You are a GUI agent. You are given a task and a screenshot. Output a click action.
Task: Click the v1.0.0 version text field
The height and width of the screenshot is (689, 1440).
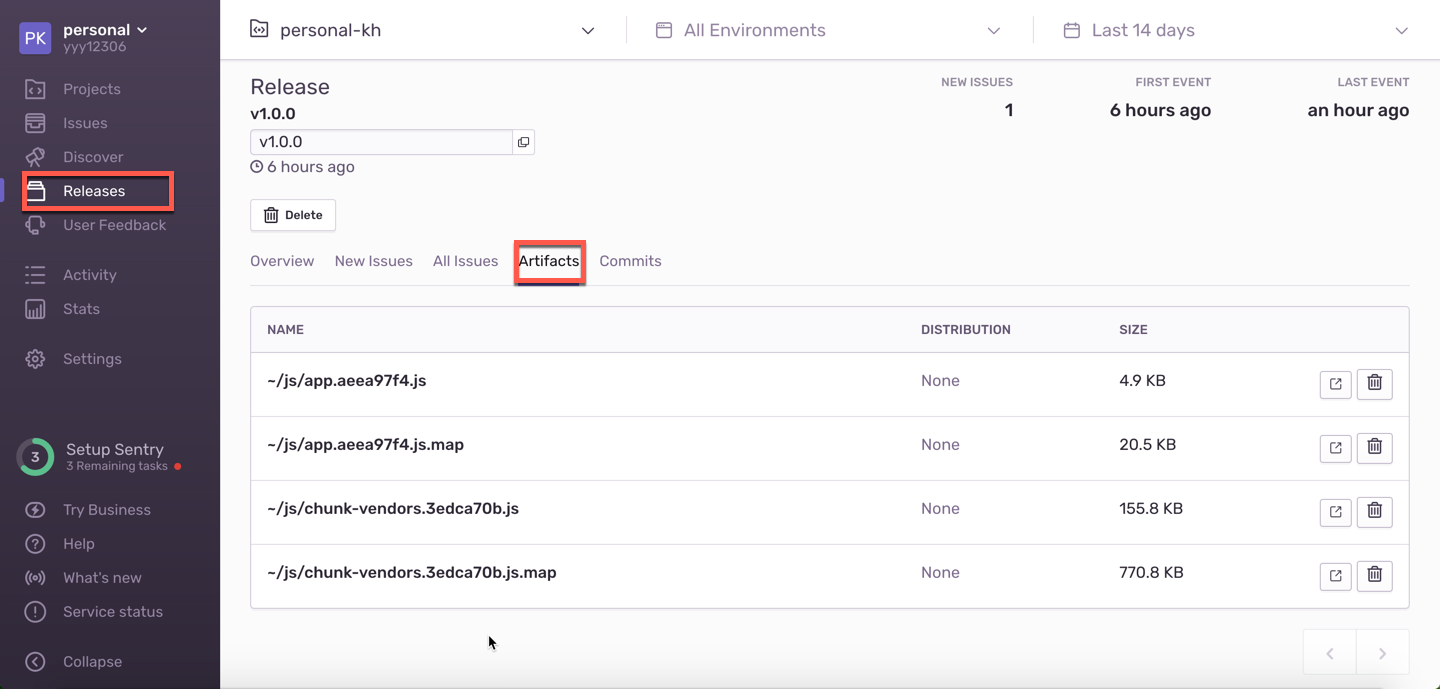(x=380, y=142)
